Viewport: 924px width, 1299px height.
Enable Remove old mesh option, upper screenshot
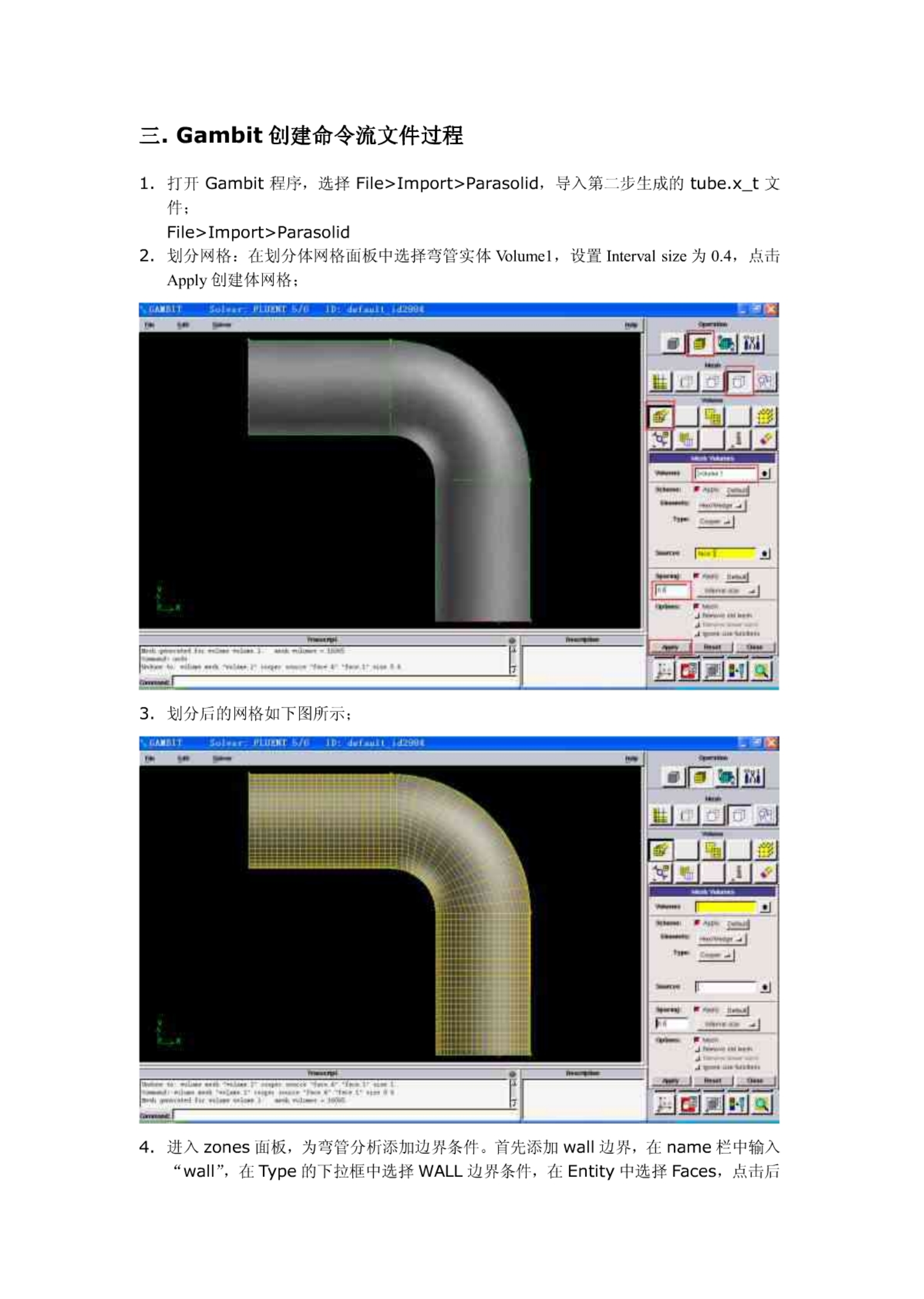697,615
